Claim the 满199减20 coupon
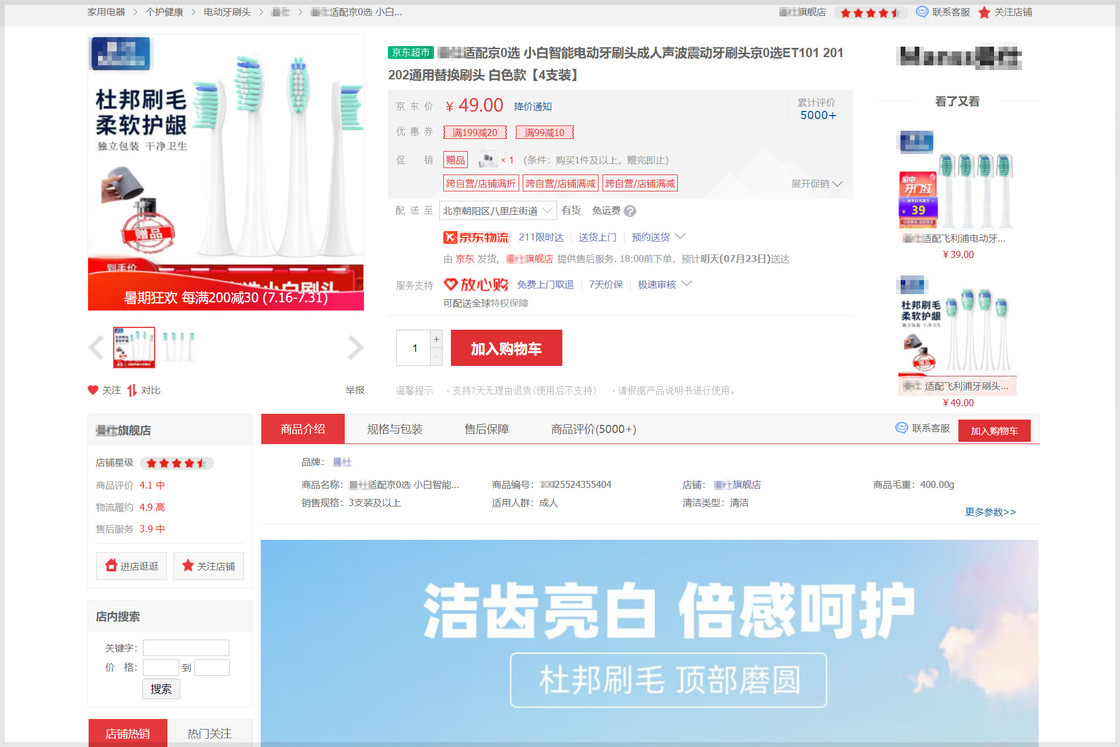The height and width of the screenshot is (747, 1120). 475,133
